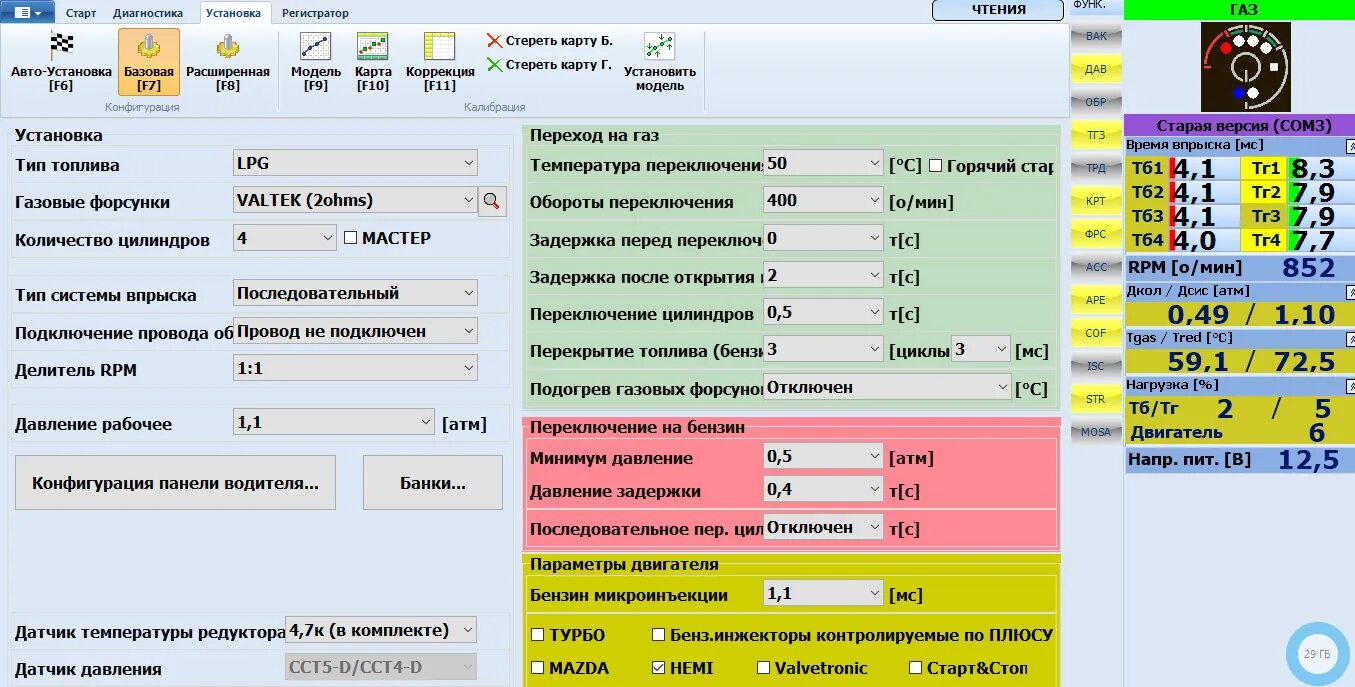Toggle Бенз.инжекторы контролируемые по ПЛЮСУ checkbox
This screenshot has height=687, width=1355.
pyautogui.click(x=658, y=635)
